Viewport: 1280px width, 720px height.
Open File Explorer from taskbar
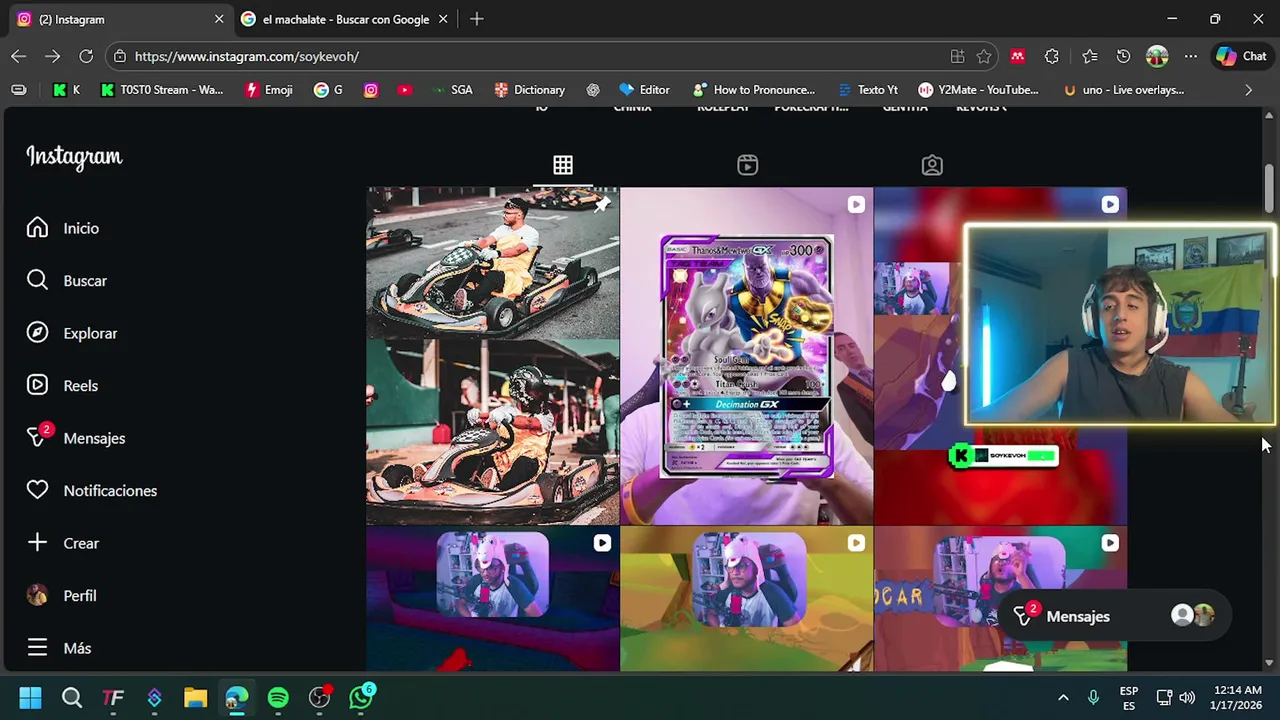(x=195, y=697)
